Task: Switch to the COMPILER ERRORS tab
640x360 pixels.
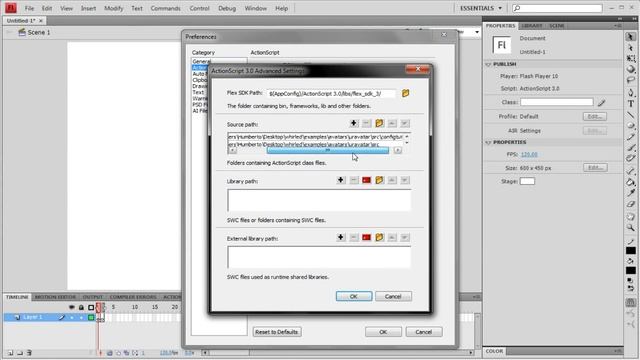Action: click(x=133, y=297)
